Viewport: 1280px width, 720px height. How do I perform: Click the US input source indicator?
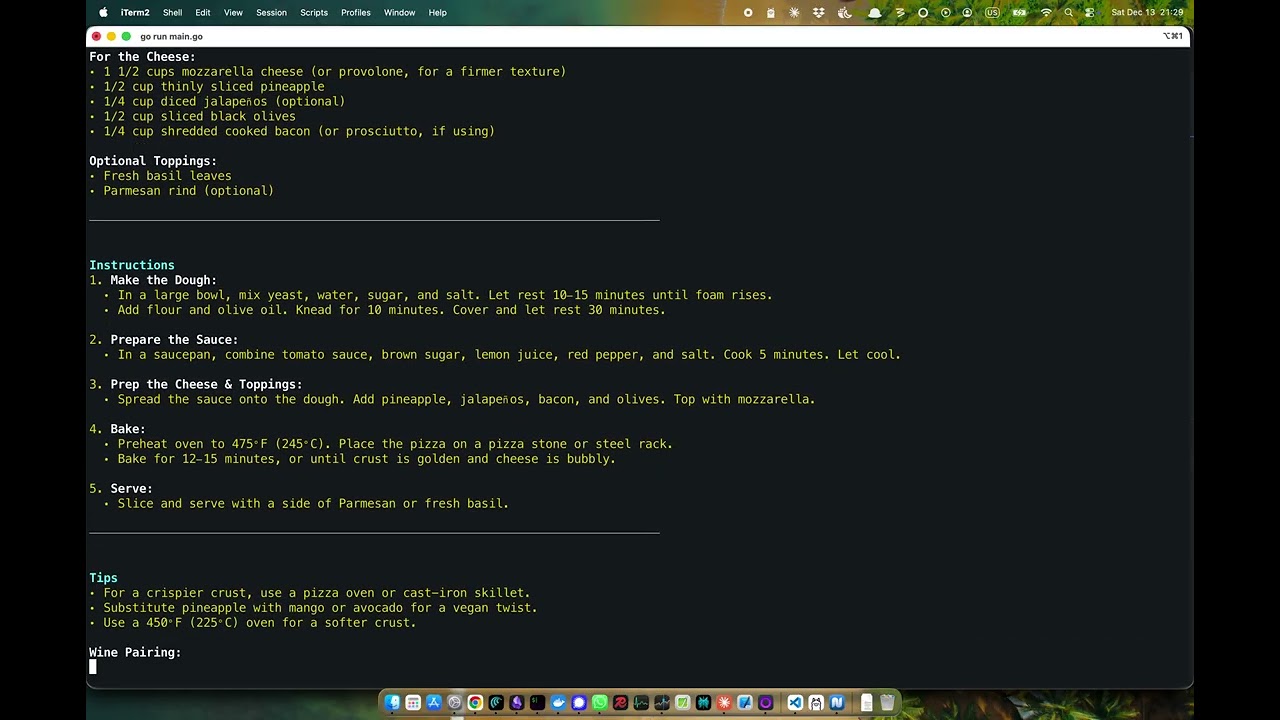point(992,13)
